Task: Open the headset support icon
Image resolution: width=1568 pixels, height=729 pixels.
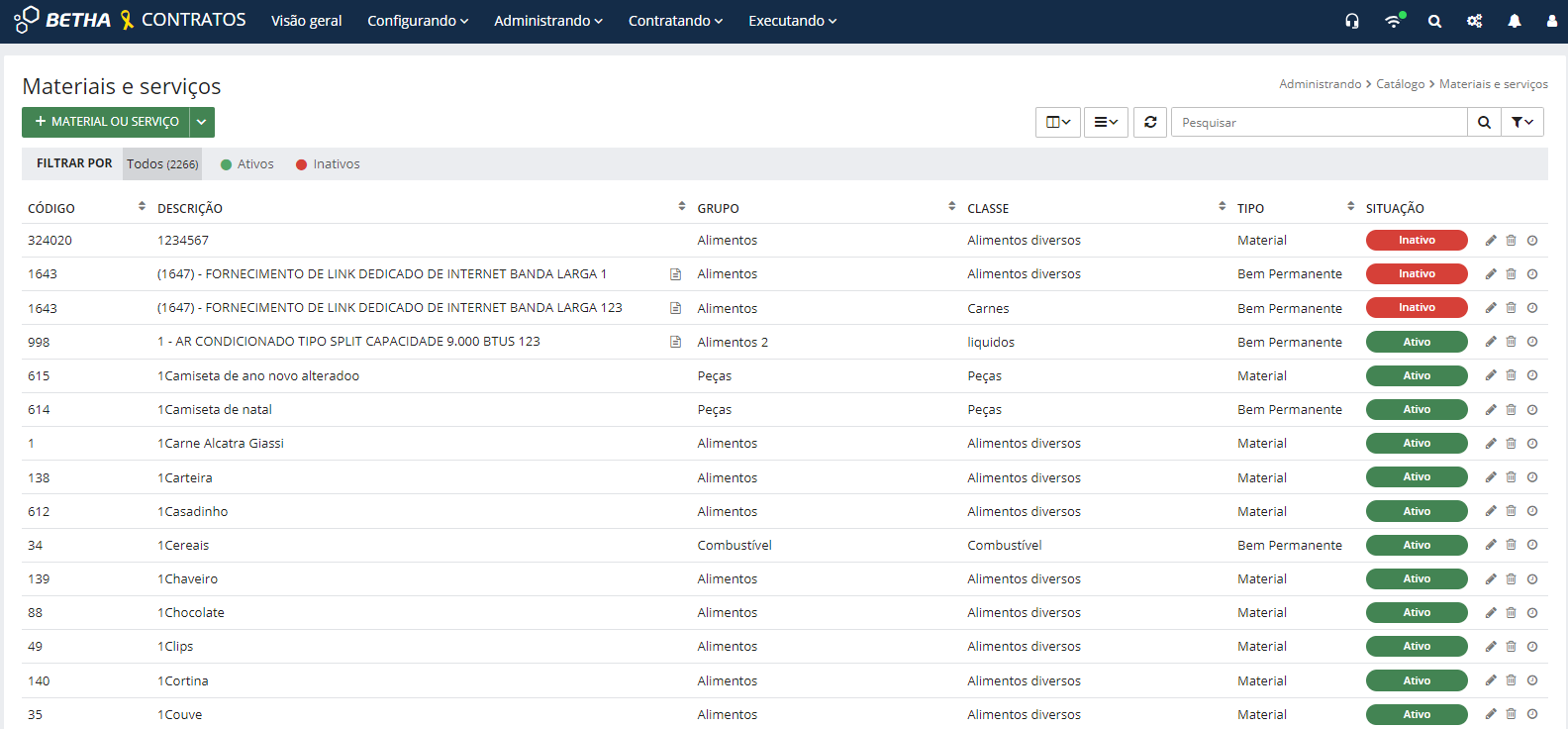Action: pyautogui.click(x=1352, y=21)
